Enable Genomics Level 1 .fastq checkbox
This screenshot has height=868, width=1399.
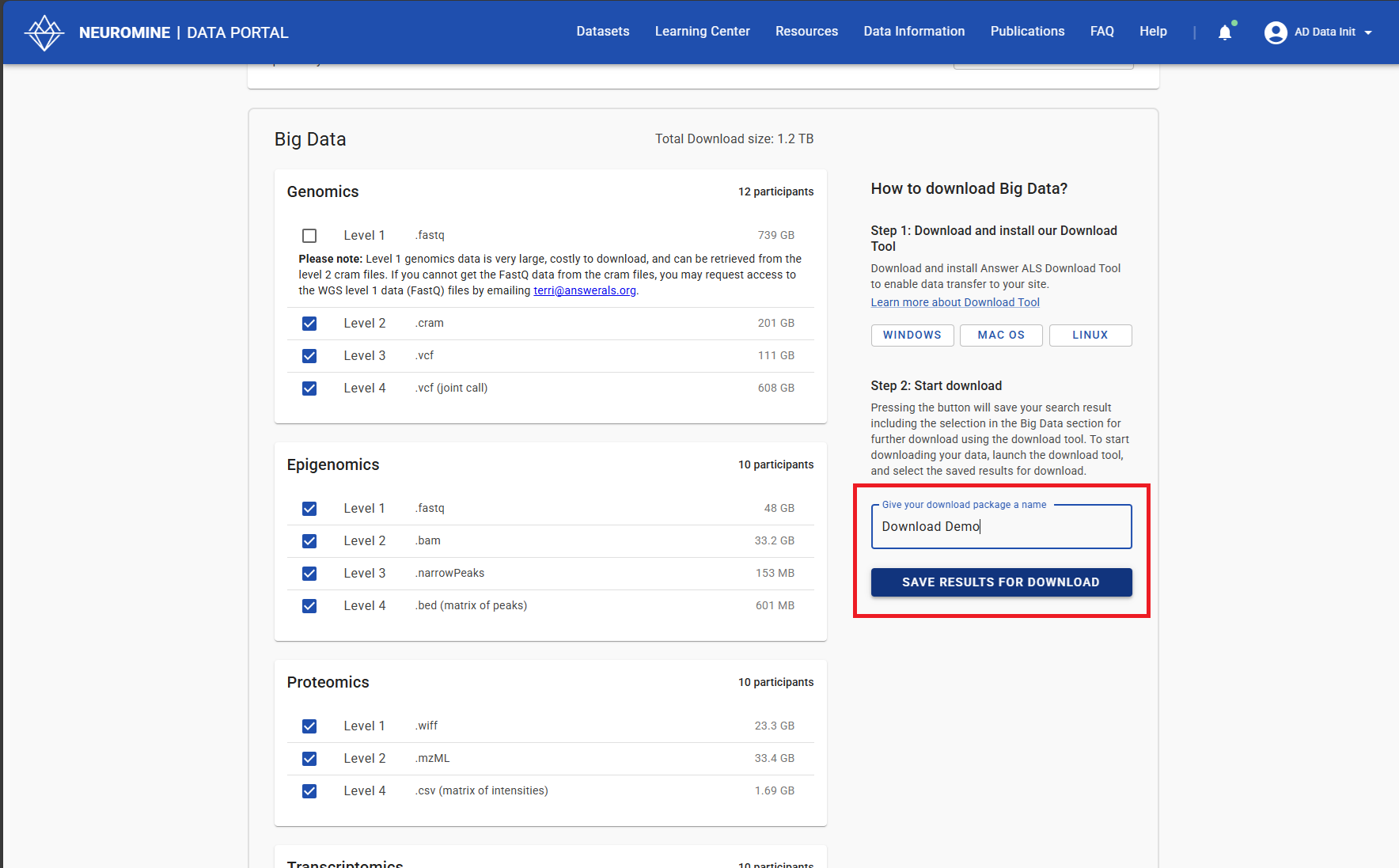309,236
